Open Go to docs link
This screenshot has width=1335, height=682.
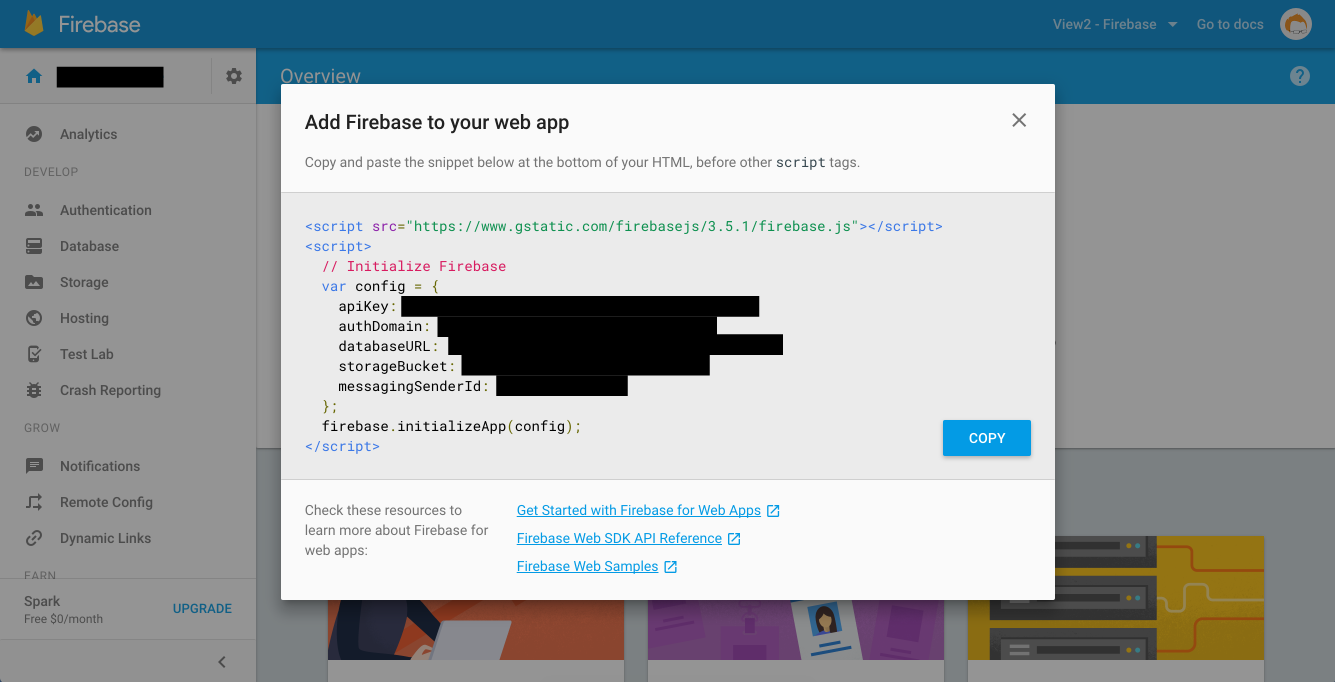coord(1230,24)
